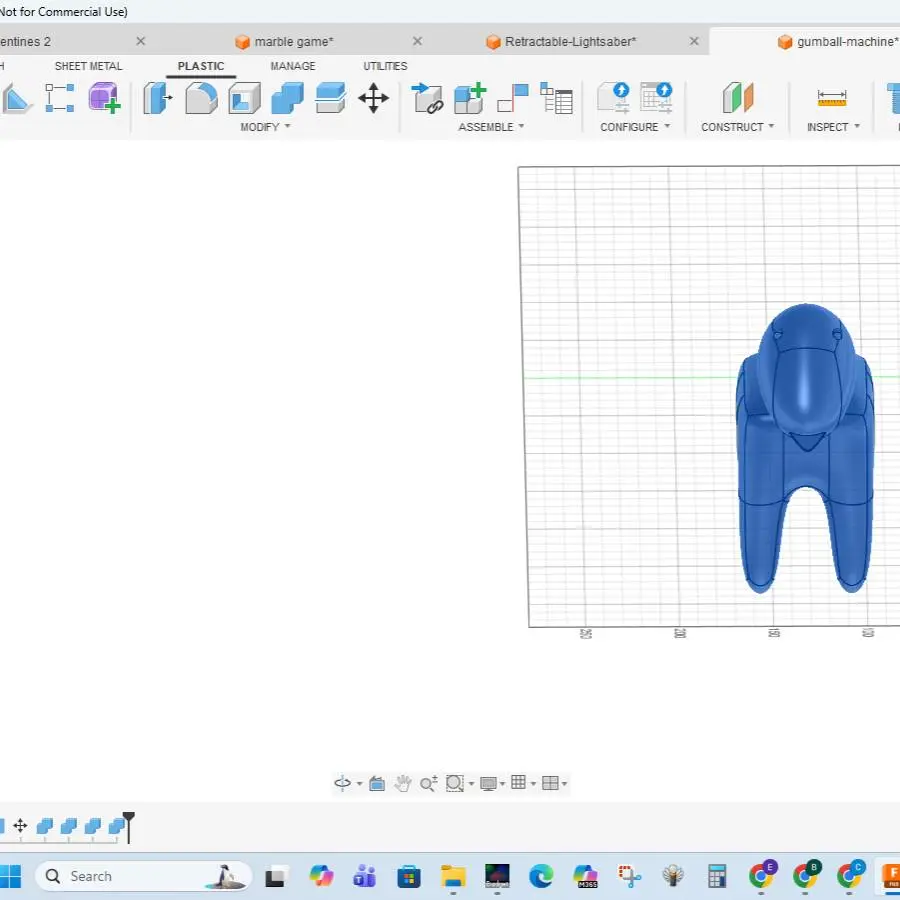This screenshot has height=900, width=900.
Task: Switch to the SHEET METAL tab
Action: [x=88, y=66]
